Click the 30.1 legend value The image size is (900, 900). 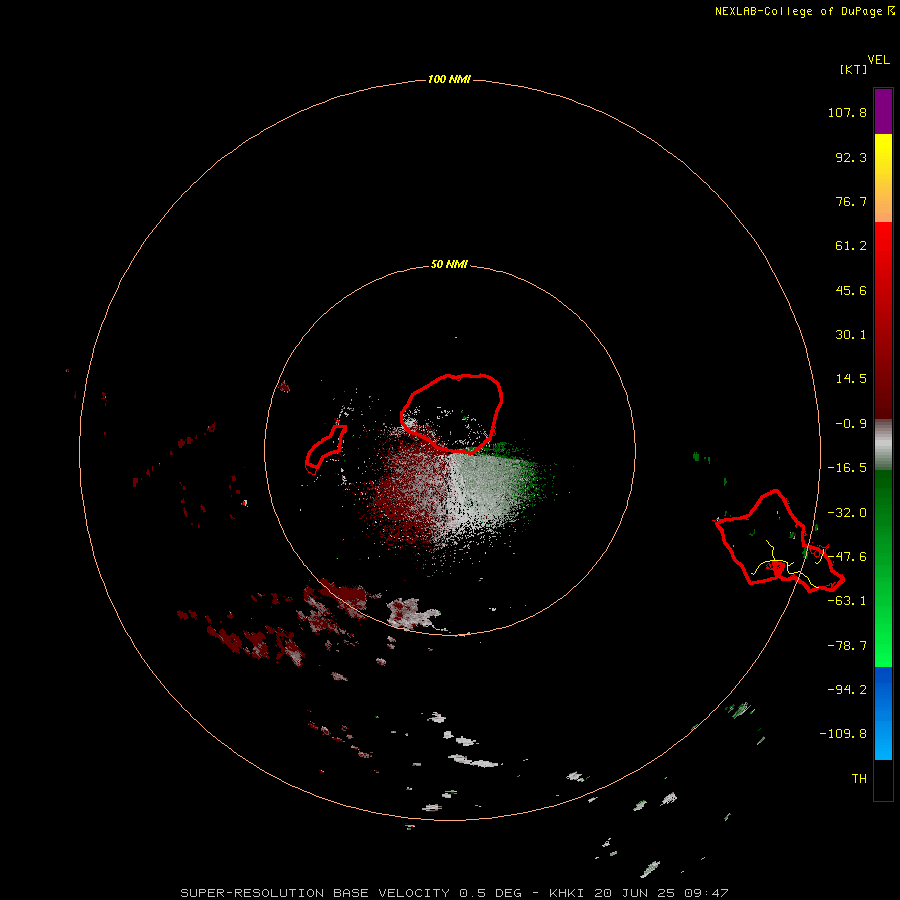point(851,335)
